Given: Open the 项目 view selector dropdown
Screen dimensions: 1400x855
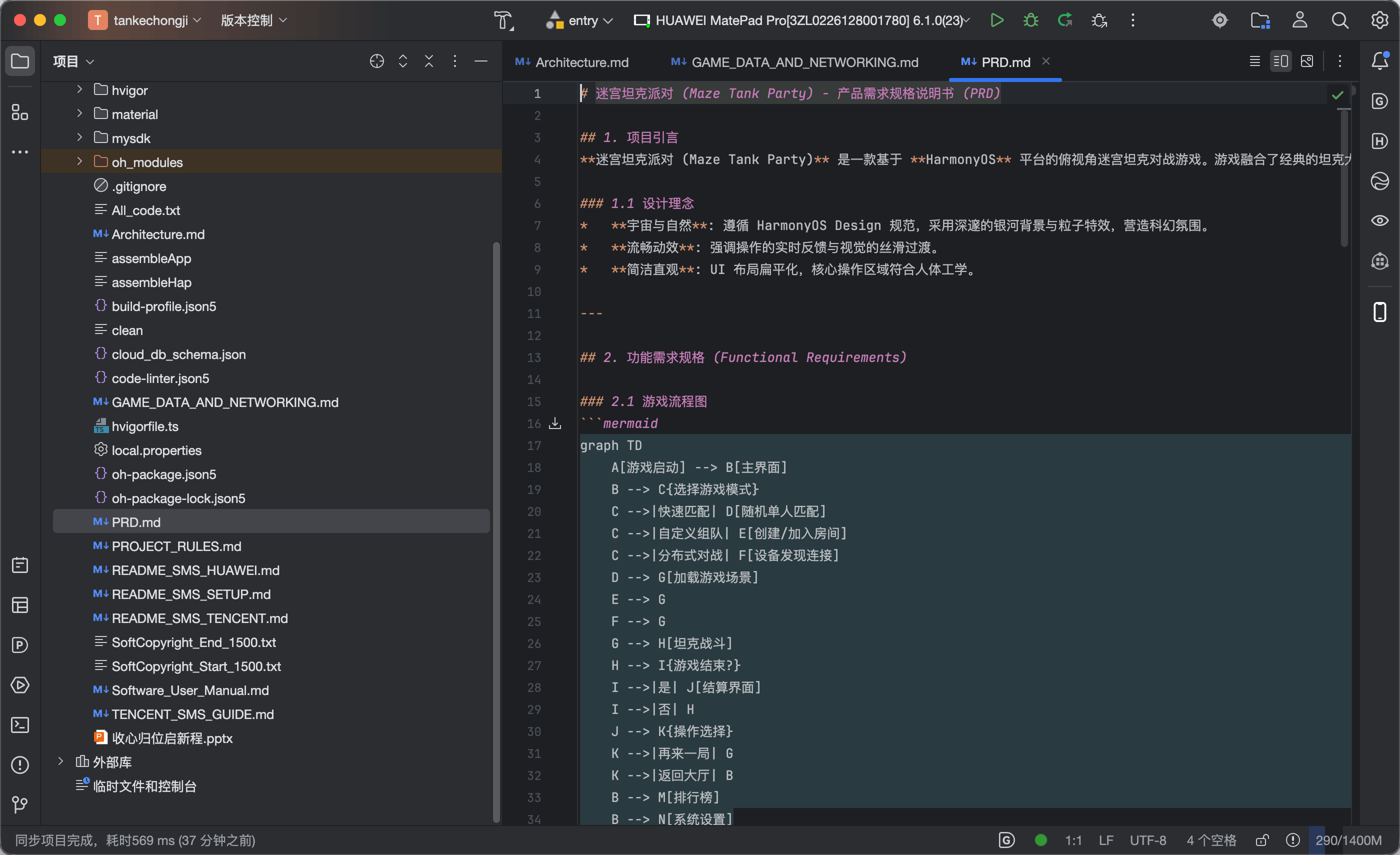Looking at the screenshot, I should [74, 61].
